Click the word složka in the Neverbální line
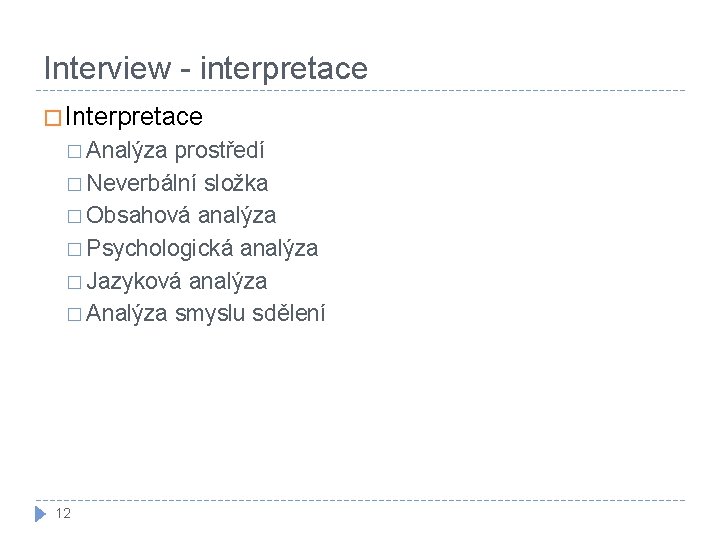Screen dimensions: 720x540 coord(235,183)
